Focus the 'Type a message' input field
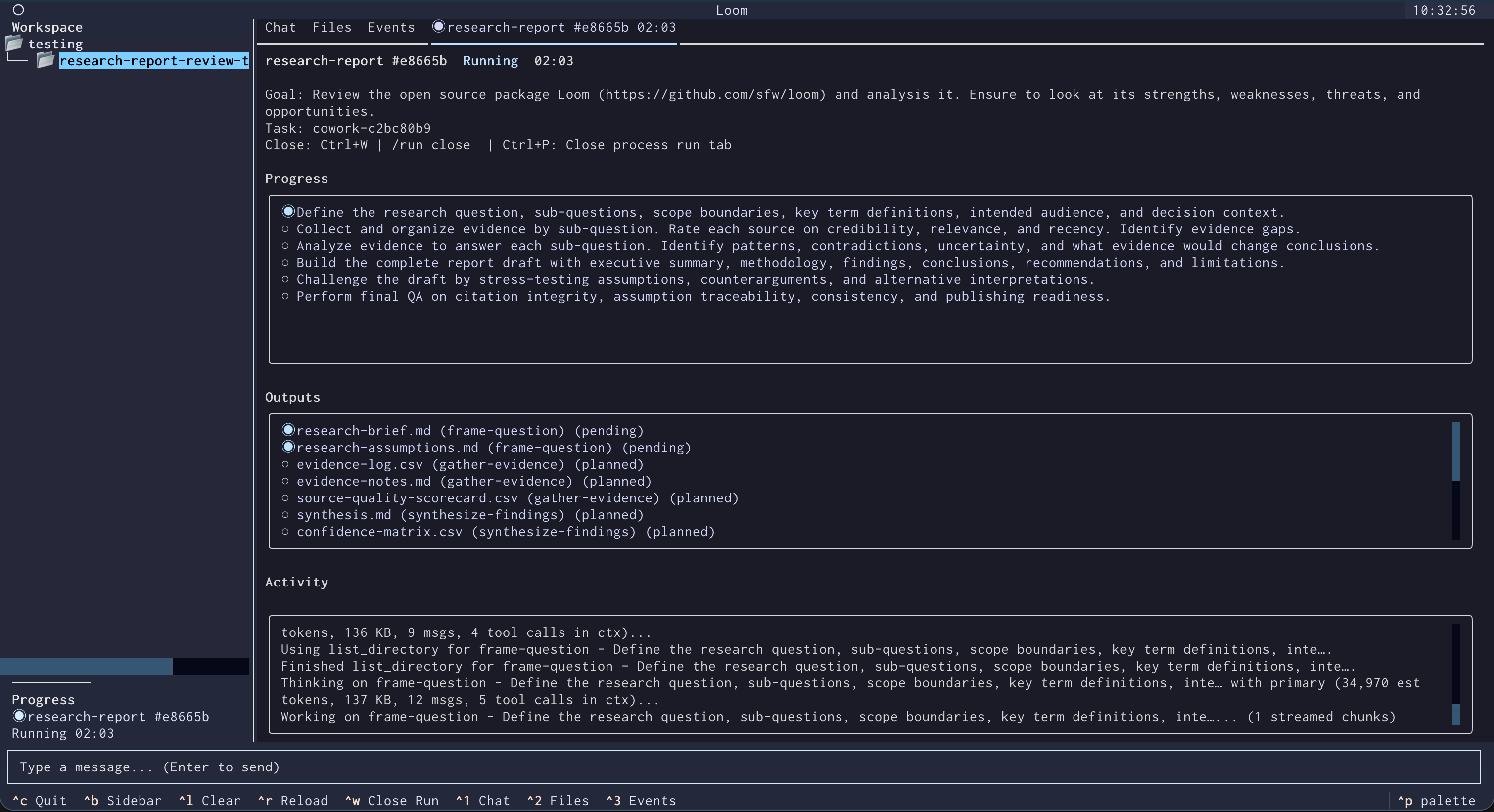Screen dimensions: 1494x812 point(743,767)
